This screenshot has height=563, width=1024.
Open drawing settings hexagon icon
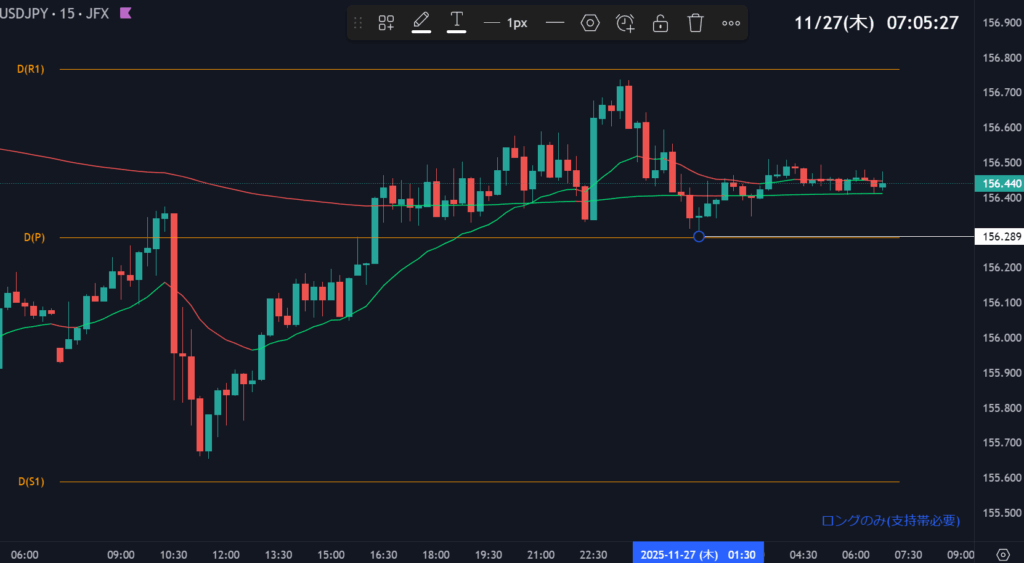[x=590, y=23]
